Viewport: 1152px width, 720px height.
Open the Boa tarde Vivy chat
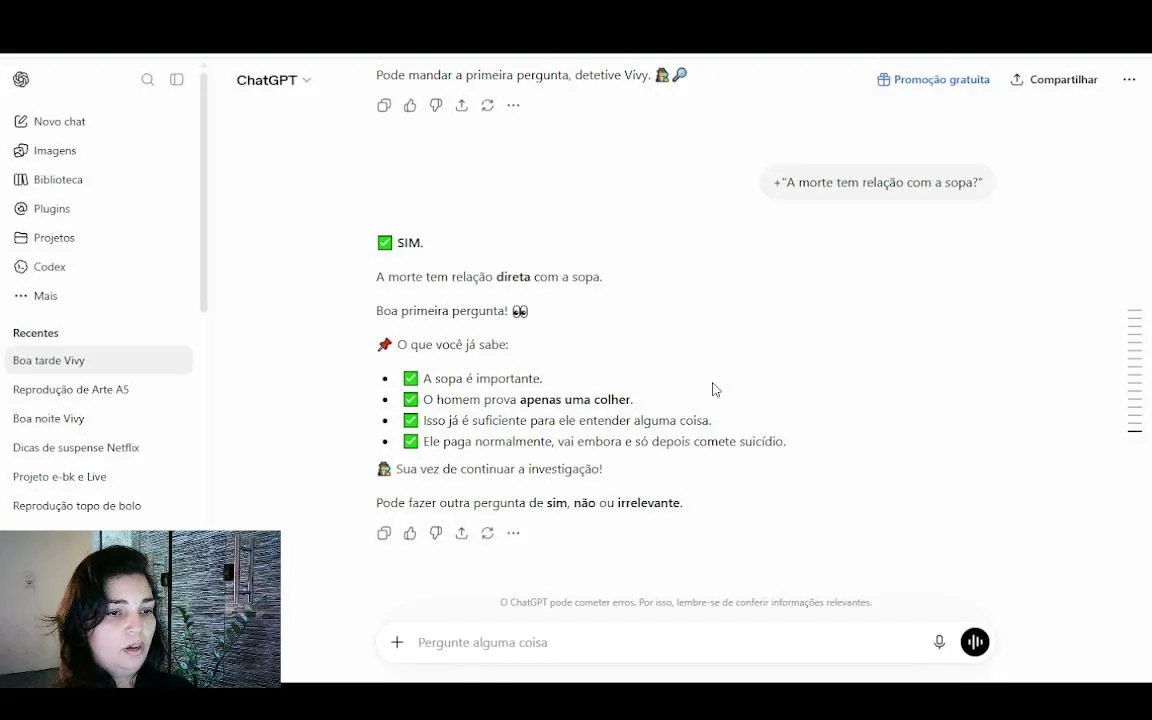click(x=98, y=361)
